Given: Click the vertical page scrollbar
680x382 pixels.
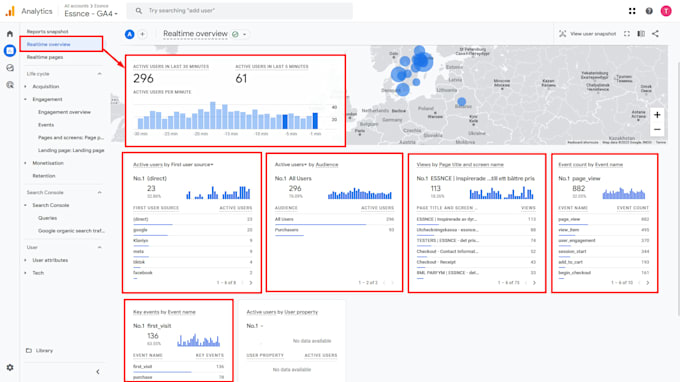Looking at the screenshot, I should [x=678, y=189].
